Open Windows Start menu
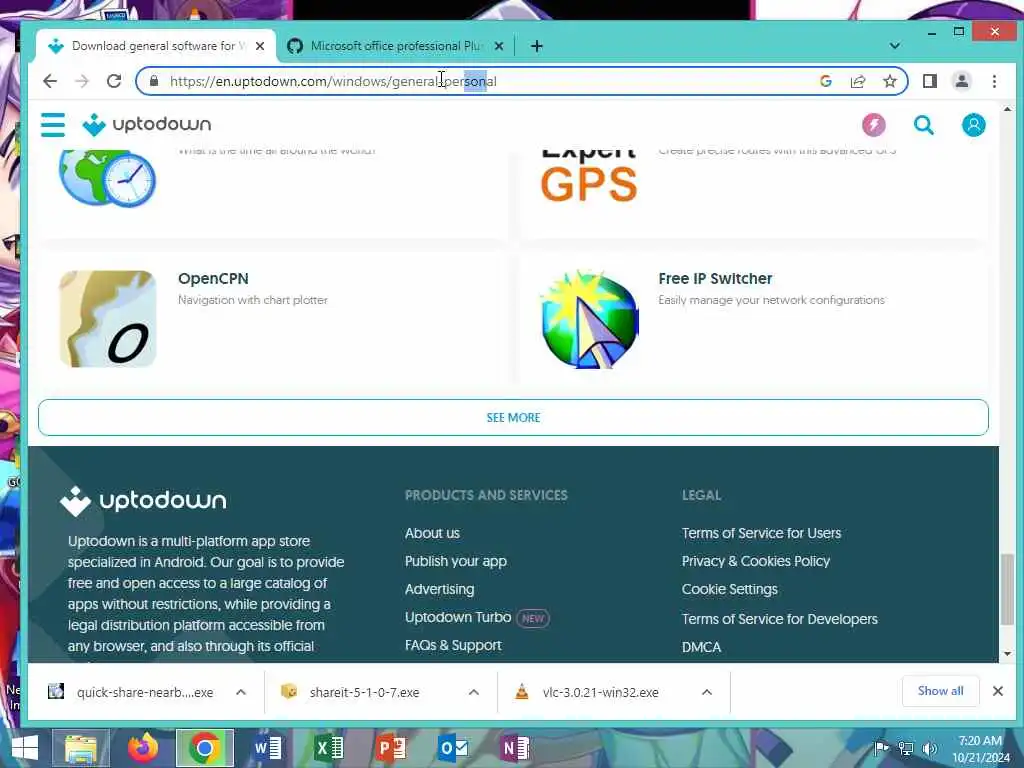Image resolution: width=1024 pixels, height=768 pixels. point(25,748)
